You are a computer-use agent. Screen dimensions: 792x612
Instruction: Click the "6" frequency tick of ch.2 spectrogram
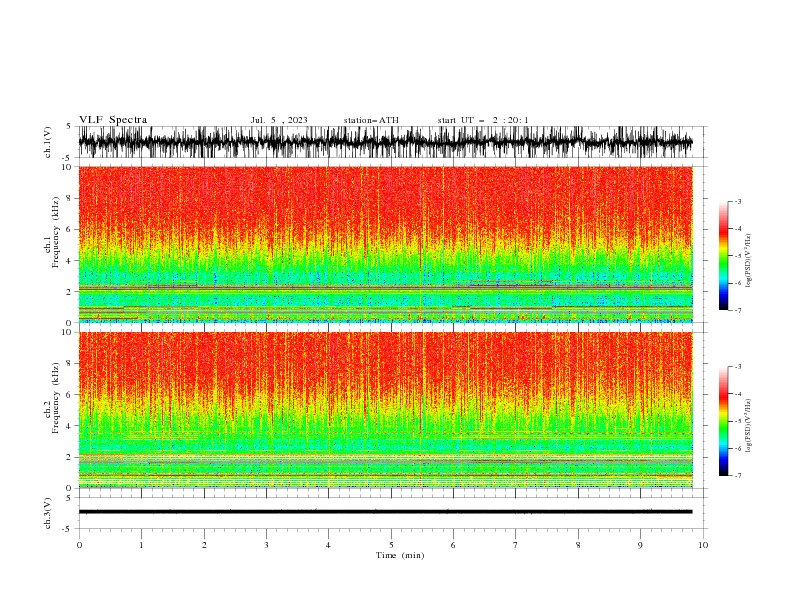(x=69, y=394)
